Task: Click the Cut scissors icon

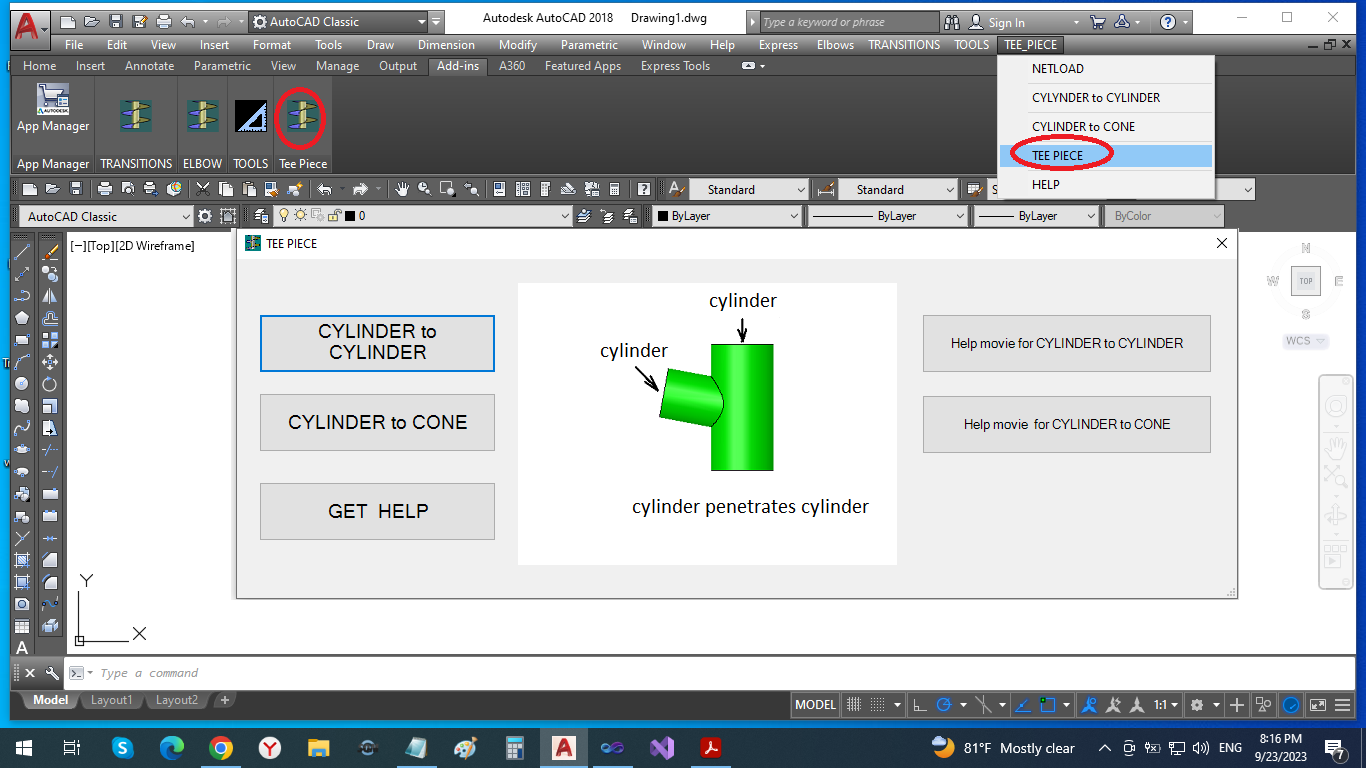Action: [204, 189]
